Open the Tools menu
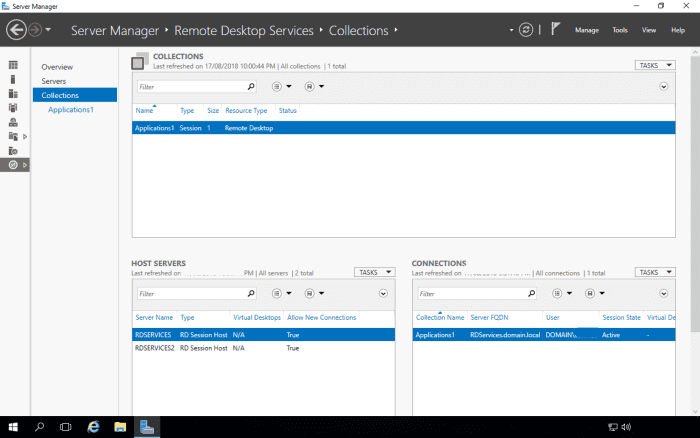700x438 pixels. coord(620,30)
